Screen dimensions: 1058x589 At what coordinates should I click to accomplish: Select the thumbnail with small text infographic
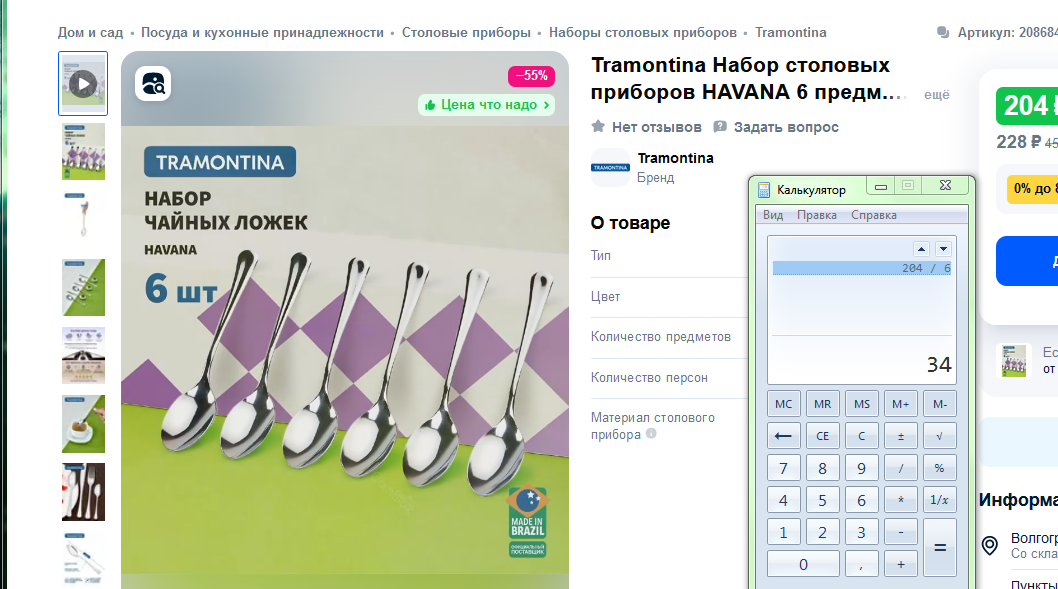click(x=83, y=356)
